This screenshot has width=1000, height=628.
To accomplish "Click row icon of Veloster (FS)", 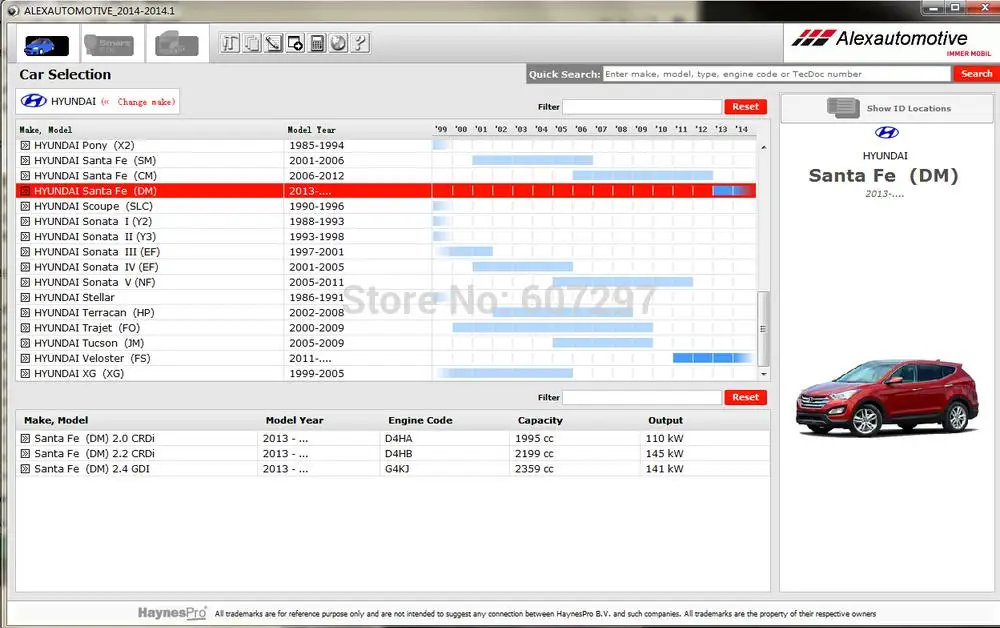I will (25, 358).
